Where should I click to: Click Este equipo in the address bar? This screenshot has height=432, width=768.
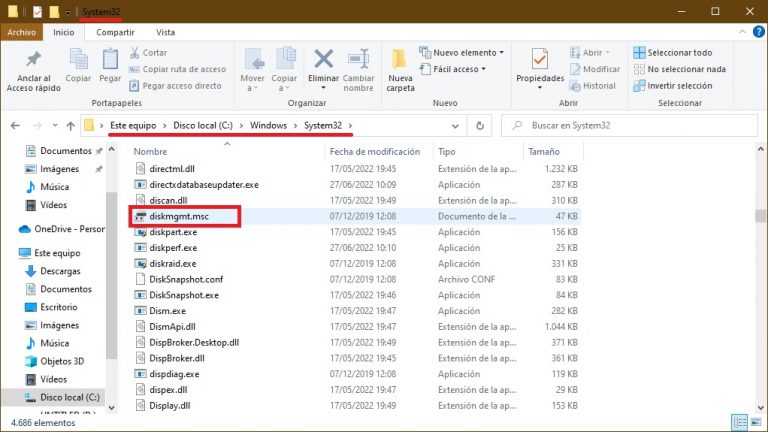[133, 125]
